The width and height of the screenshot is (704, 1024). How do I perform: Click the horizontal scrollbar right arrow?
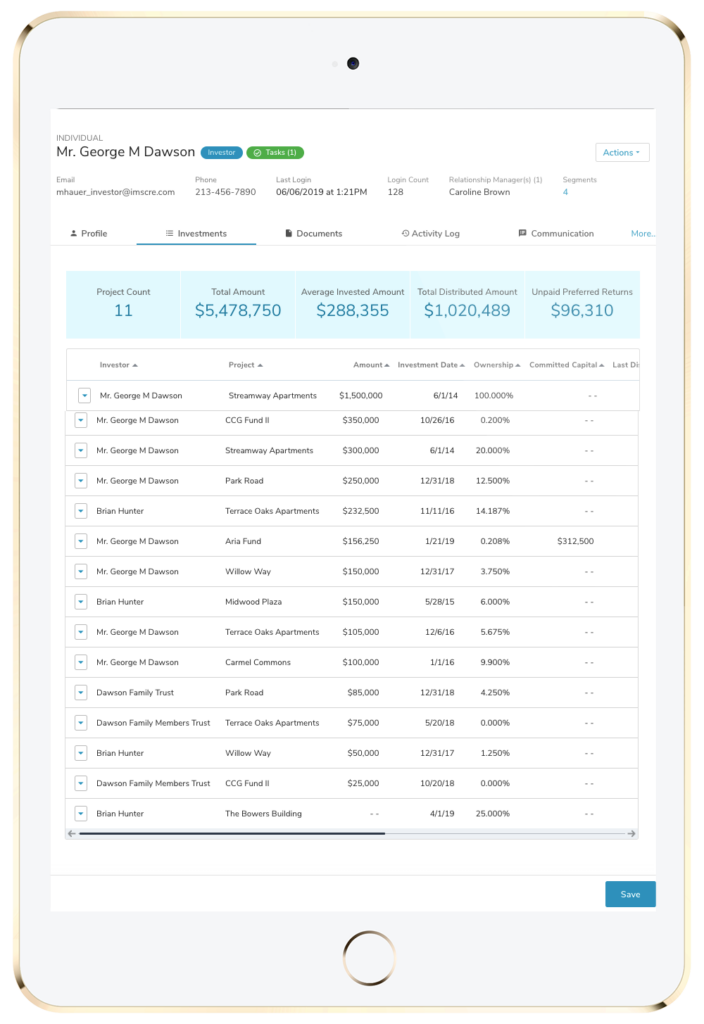[631, 833]
